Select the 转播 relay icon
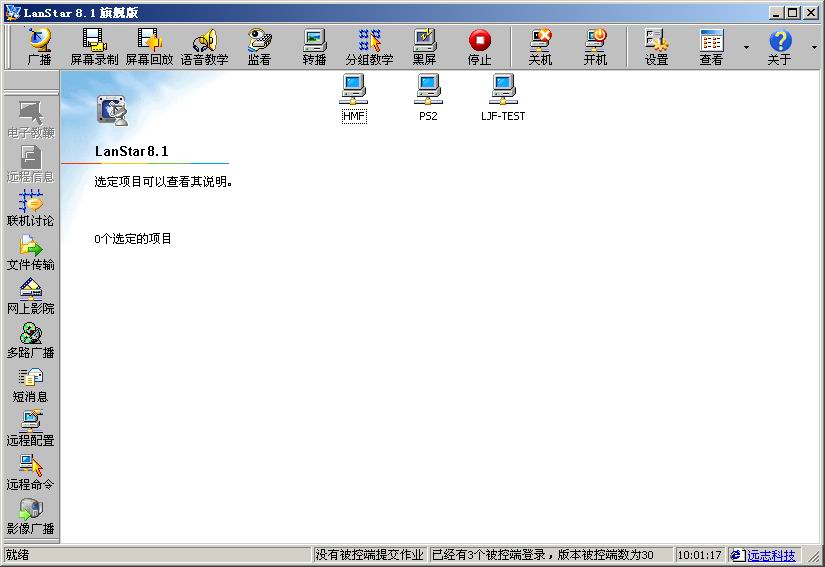 coord(314,46)
